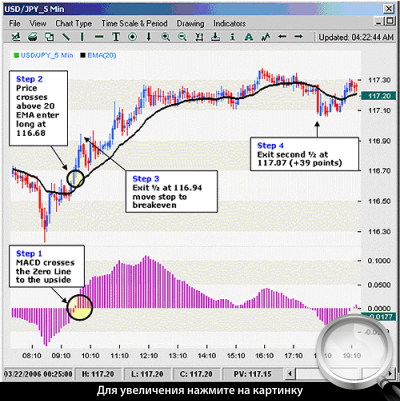Viewport: 400px width, 401px height.
Task: Open the View menu
Action: [38, 23]
